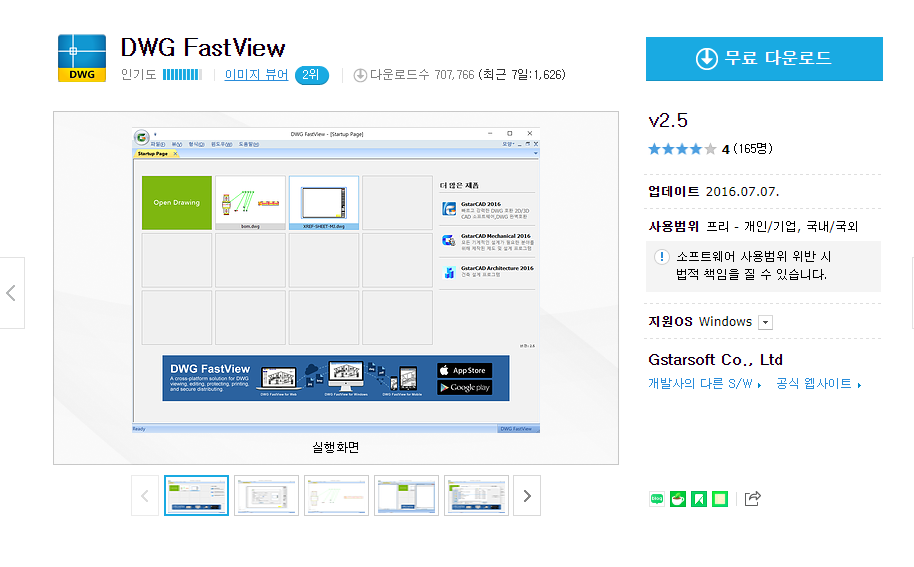This screenshot has height=567, width=914.
Task: Click the round G application button in the preview
Action: coord(142,138)
